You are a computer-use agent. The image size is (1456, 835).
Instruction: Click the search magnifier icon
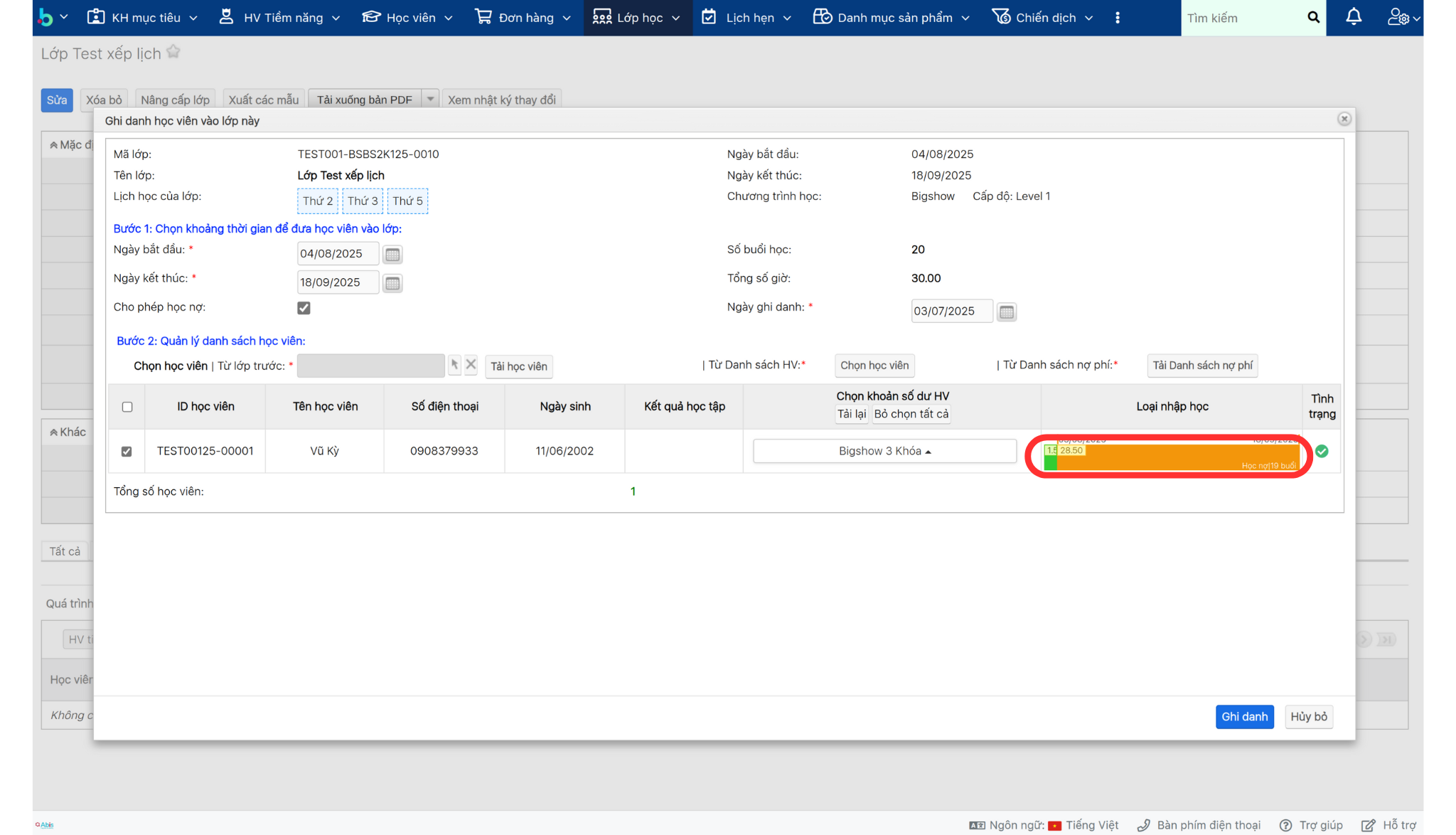coord(1313,17)
